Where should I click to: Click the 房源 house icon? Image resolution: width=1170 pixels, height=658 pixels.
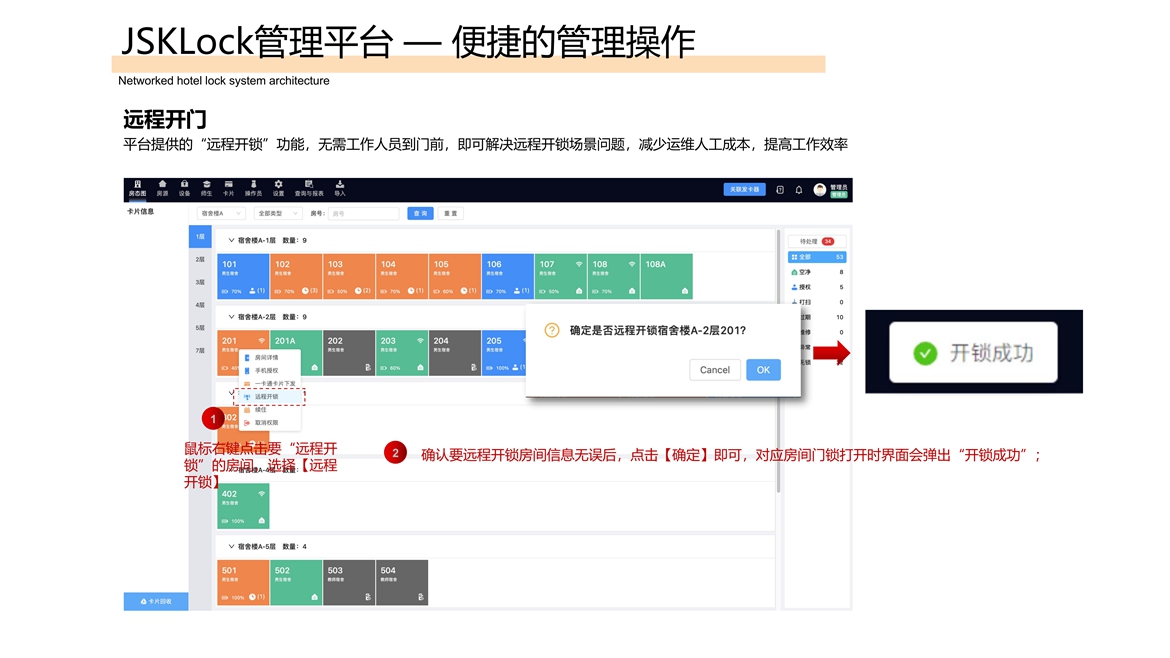pos(162,185)
